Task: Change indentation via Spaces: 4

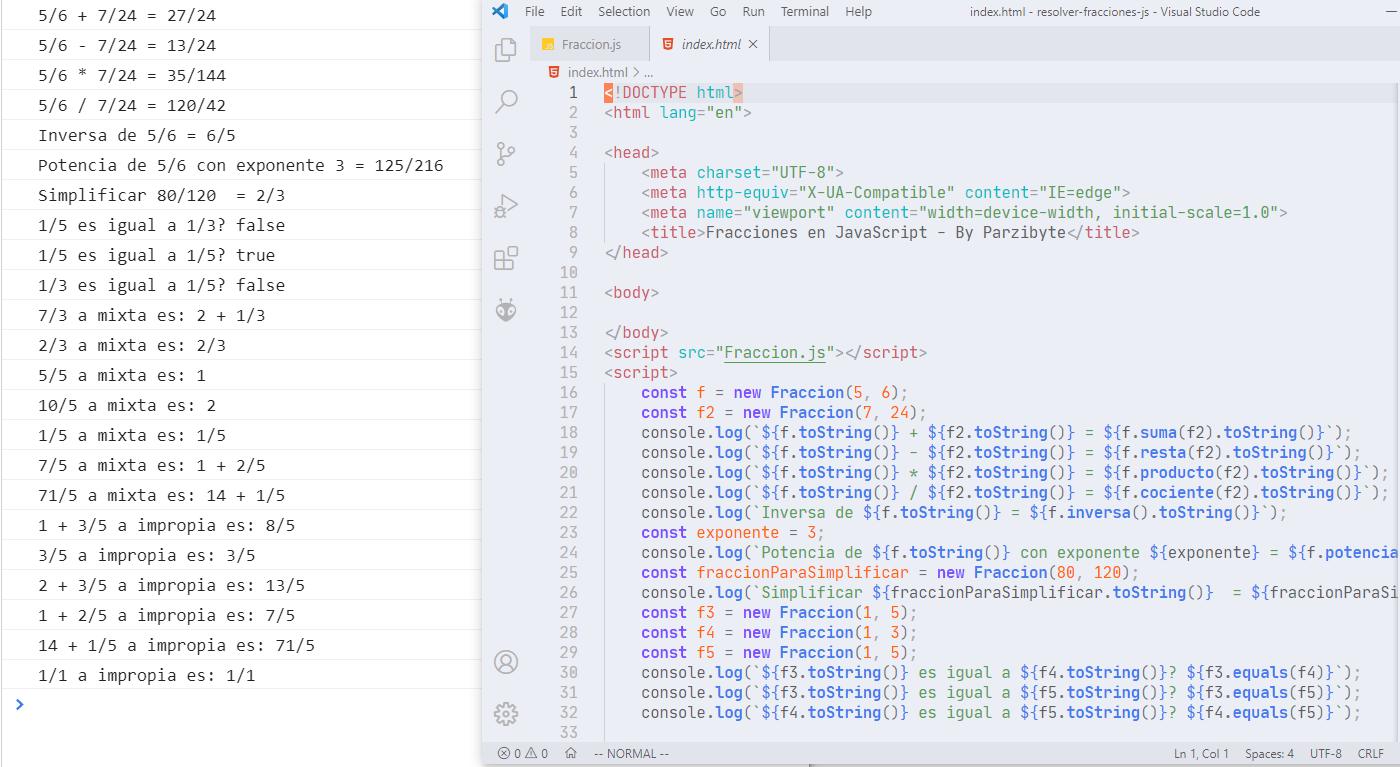Action: [x=1269, y=754]
